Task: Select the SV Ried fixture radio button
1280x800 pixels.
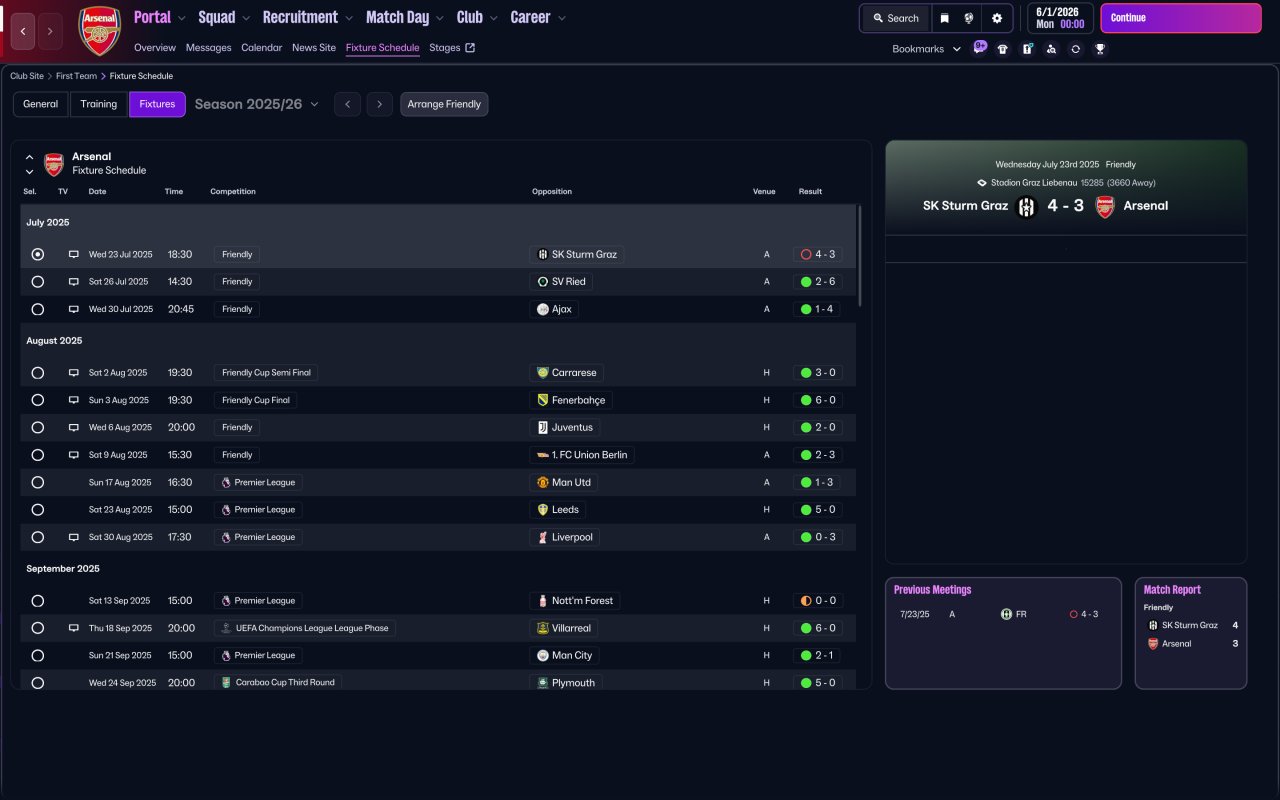Action: [x=38, y=282]
